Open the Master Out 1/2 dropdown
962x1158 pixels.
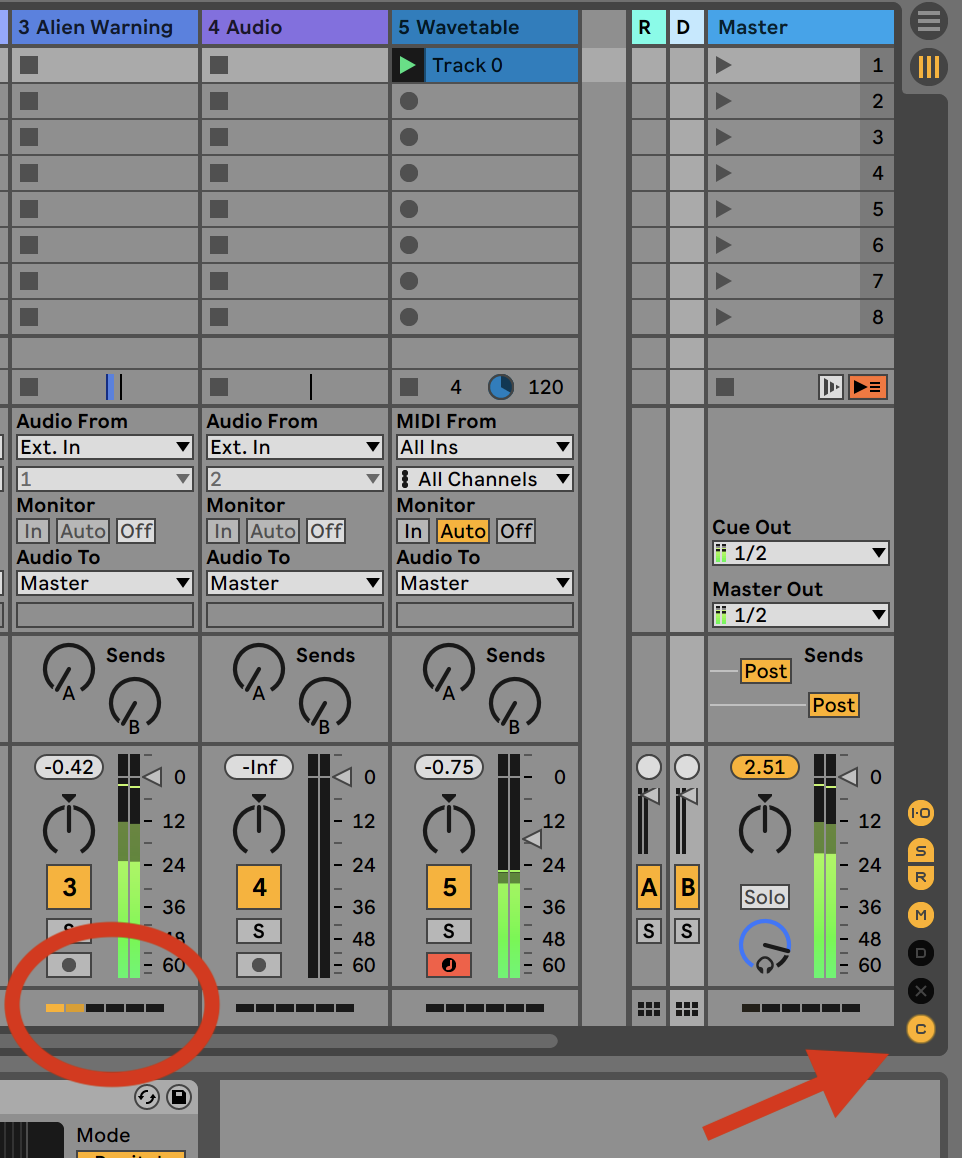[x=801, y=615]
